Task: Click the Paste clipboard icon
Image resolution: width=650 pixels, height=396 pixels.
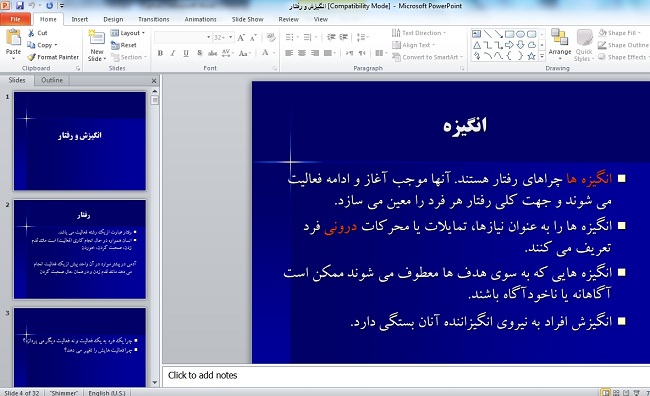Action: click(13, 37)
